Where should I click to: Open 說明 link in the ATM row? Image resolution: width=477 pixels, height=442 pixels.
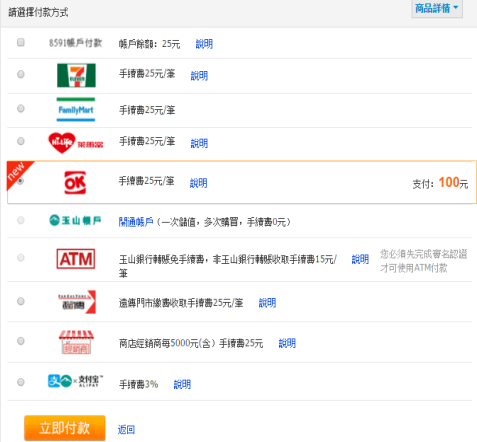[360, 259]
